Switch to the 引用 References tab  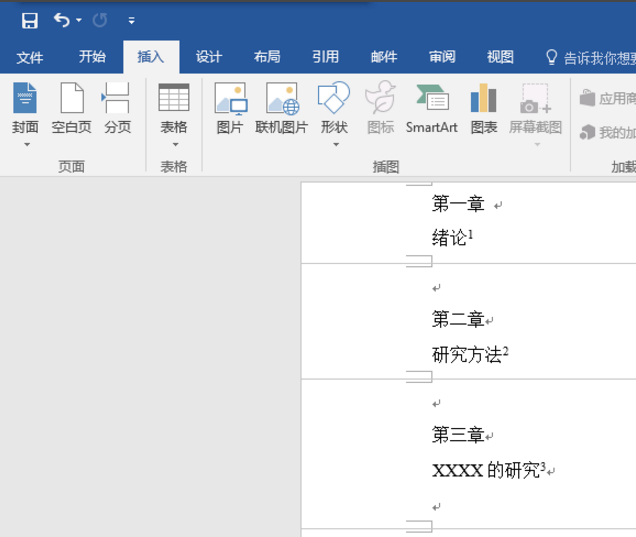pos(325,57)
